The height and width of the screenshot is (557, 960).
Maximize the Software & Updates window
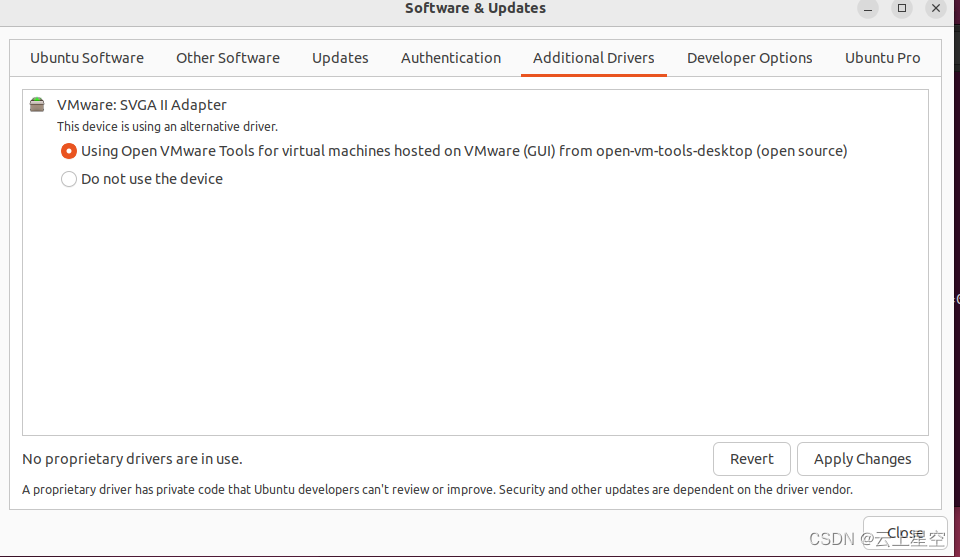902,9
